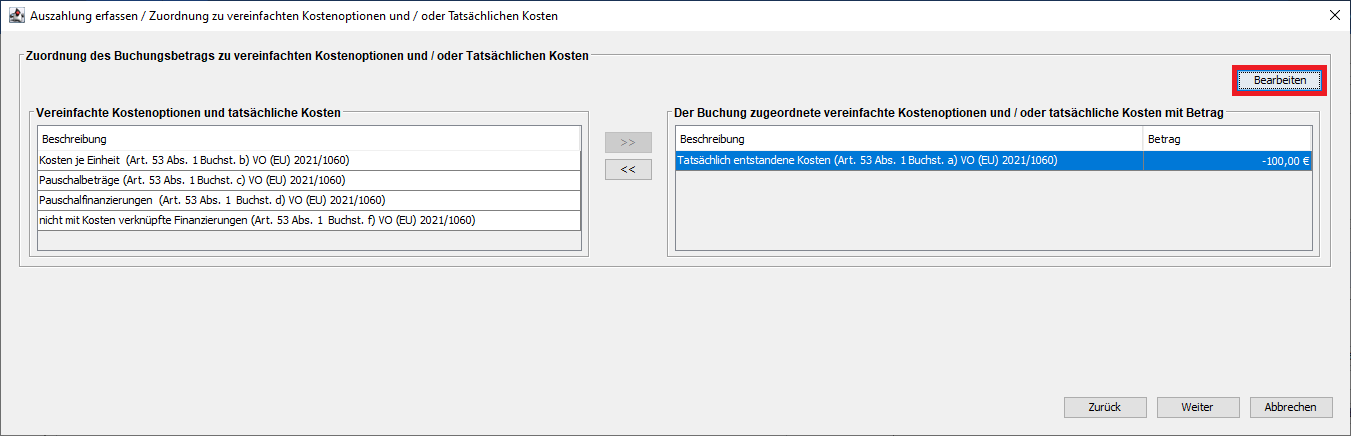This screenshot has width=1351, height=436.
Task: Click the >> assign arrow button
Action: (628, 142)
